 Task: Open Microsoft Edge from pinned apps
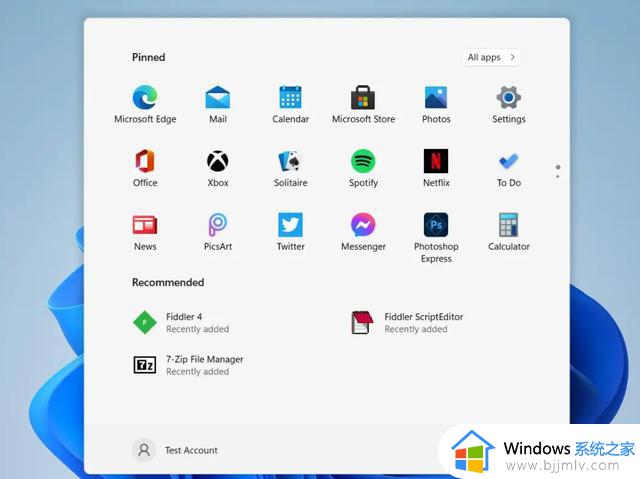(145, 104)
